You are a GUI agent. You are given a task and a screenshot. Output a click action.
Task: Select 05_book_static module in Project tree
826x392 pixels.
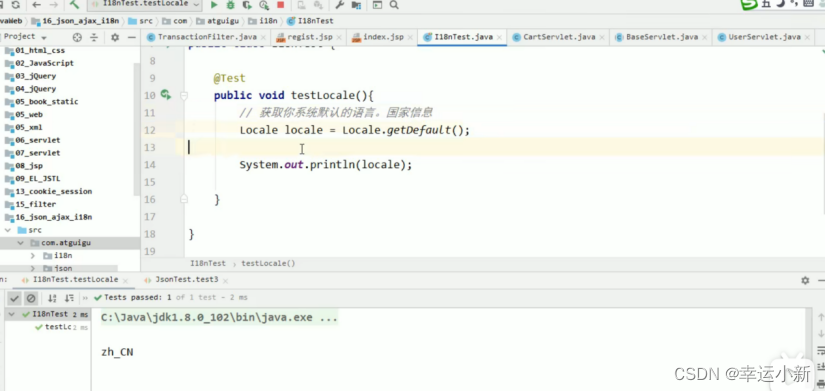coord(47,102)
